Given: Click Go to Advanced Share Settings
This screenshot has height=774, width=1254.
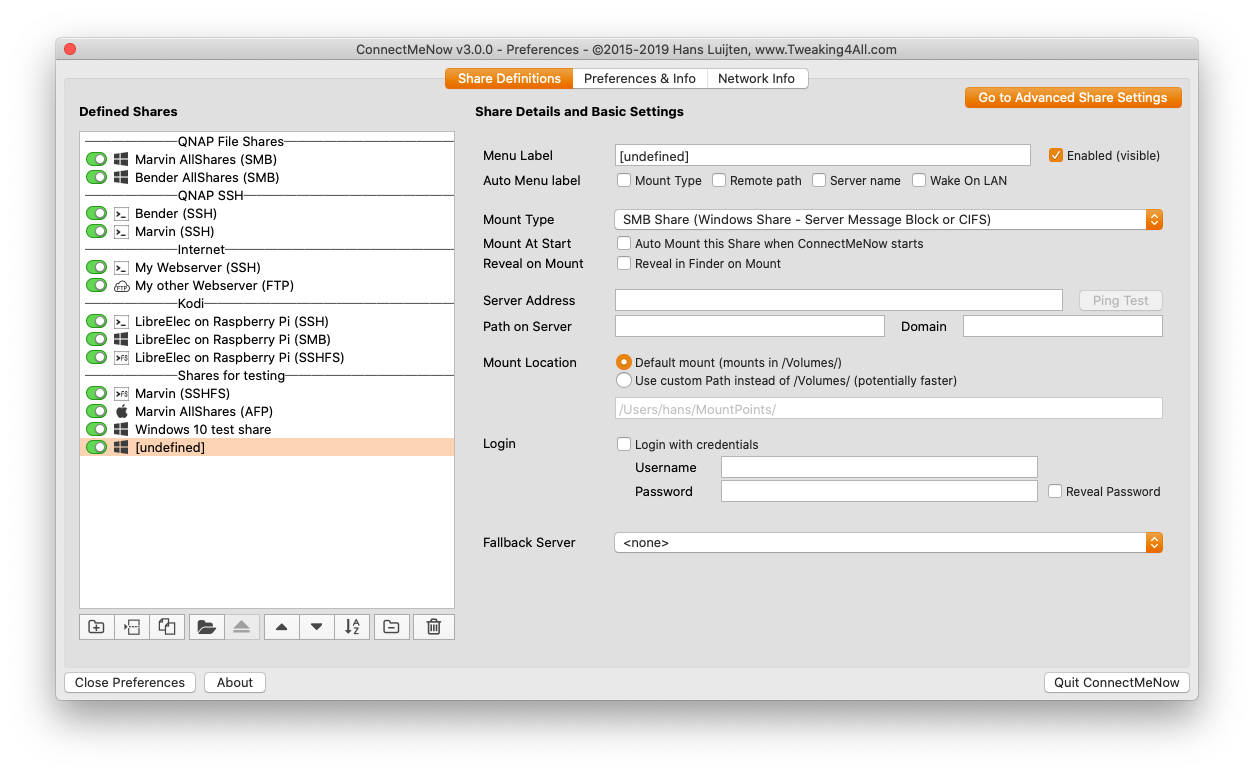Looking at the screenshot, I should pyautogui.click(x=1073, y=97).
